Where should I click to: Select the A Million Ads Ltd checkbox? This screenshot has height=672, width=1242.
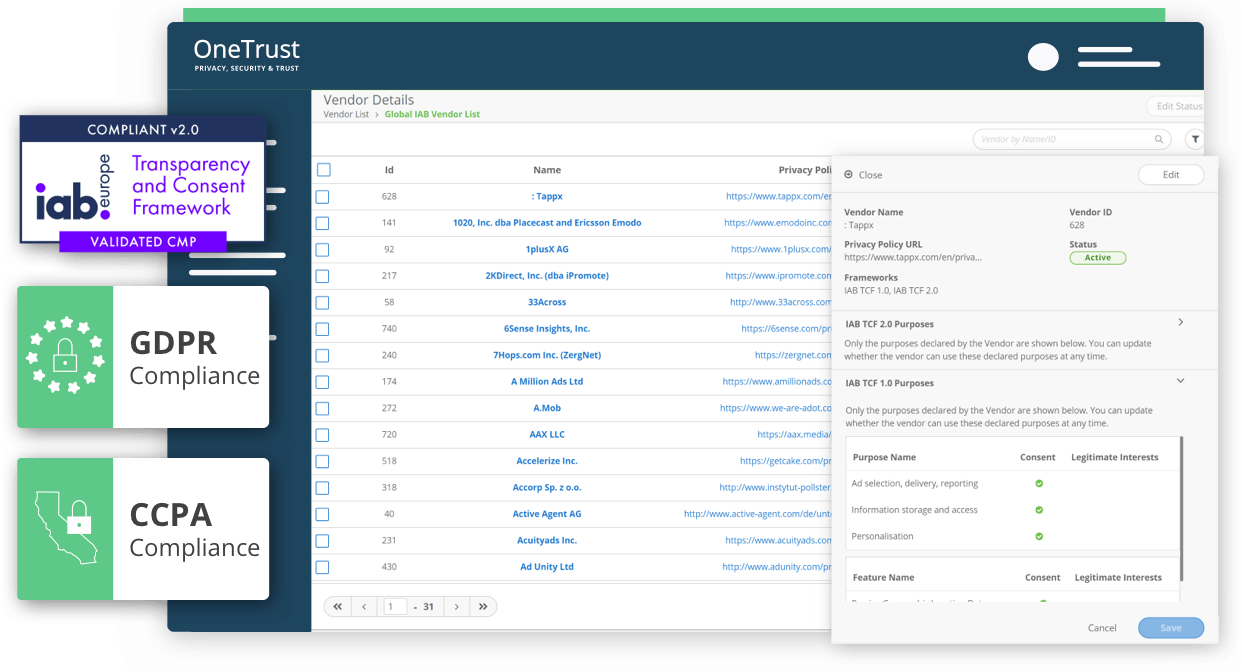323,382
